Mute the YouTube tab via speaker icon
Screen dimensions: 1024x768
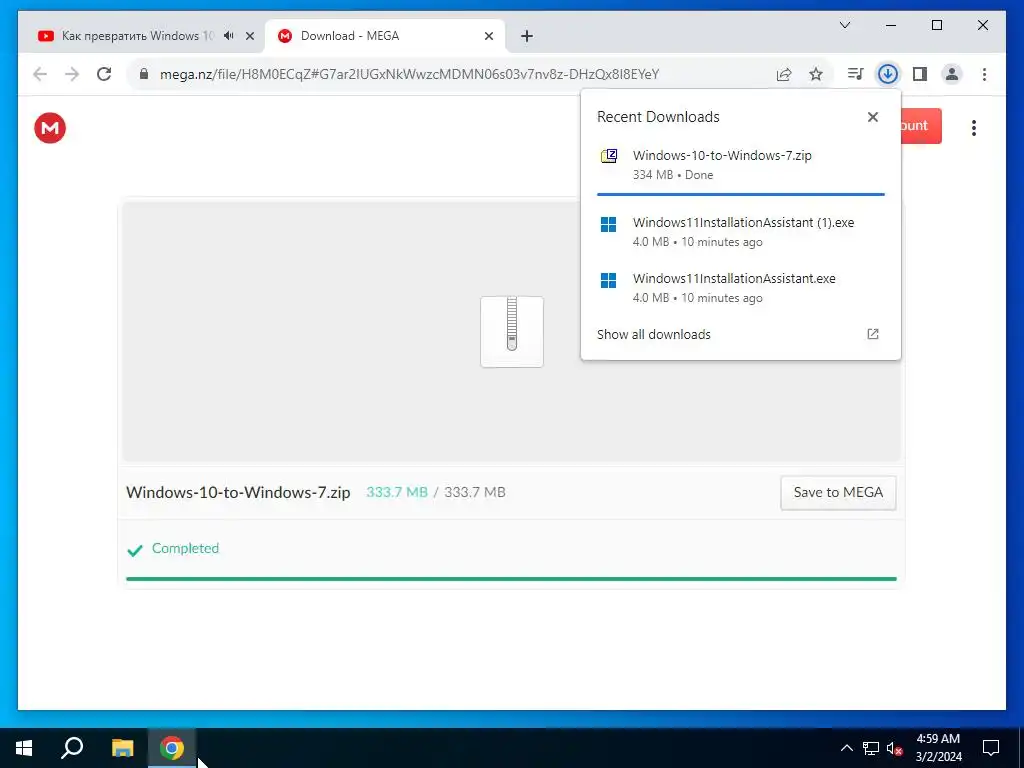[x=229, y=36]
